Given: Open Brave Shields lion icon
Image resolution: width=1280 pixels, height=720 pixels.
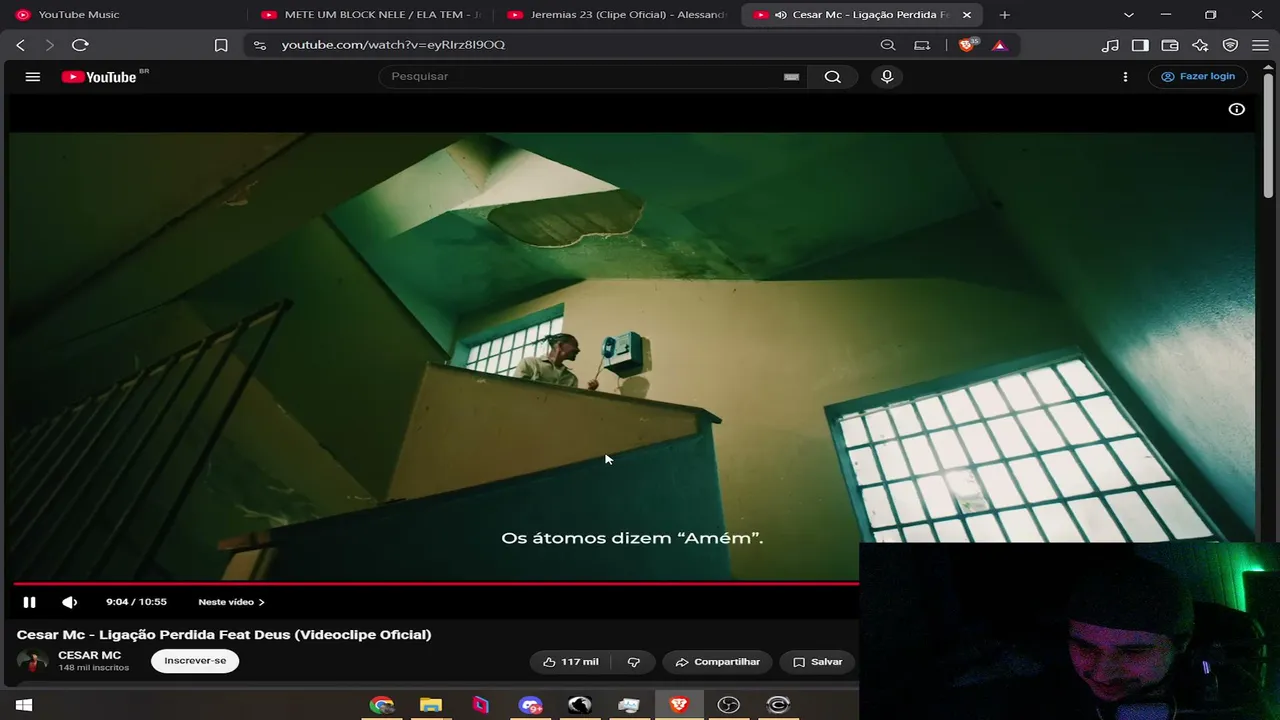Looking at the screenshot, I should pos(968,45).
